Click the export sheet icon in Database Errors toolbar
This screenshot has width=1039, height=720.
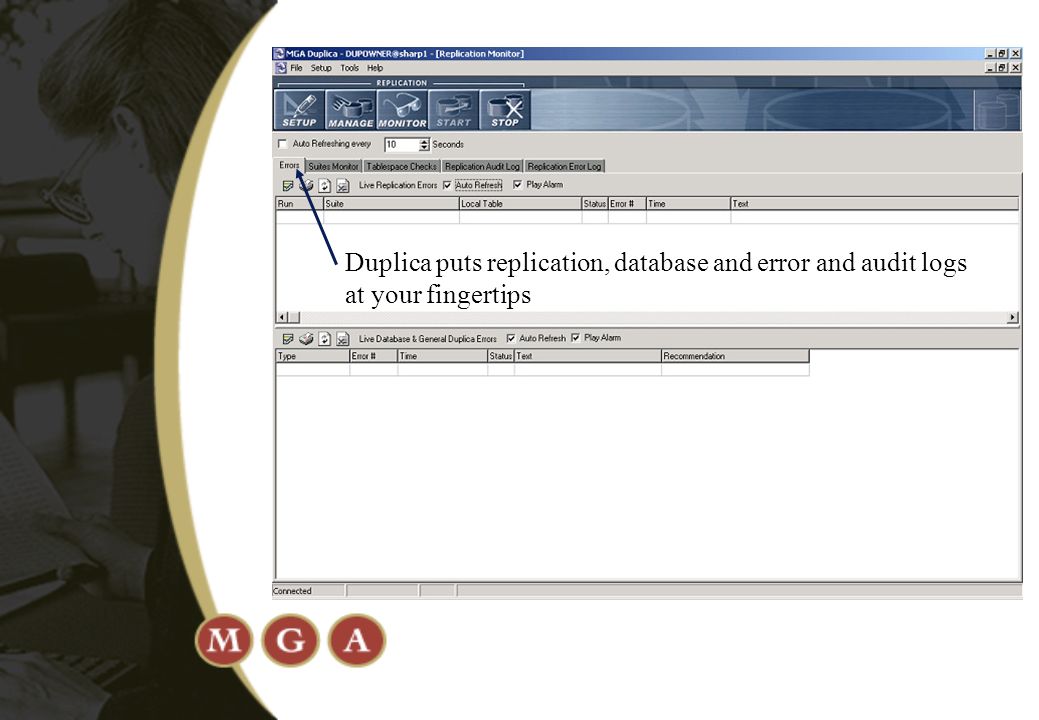(x=343, y=339)
